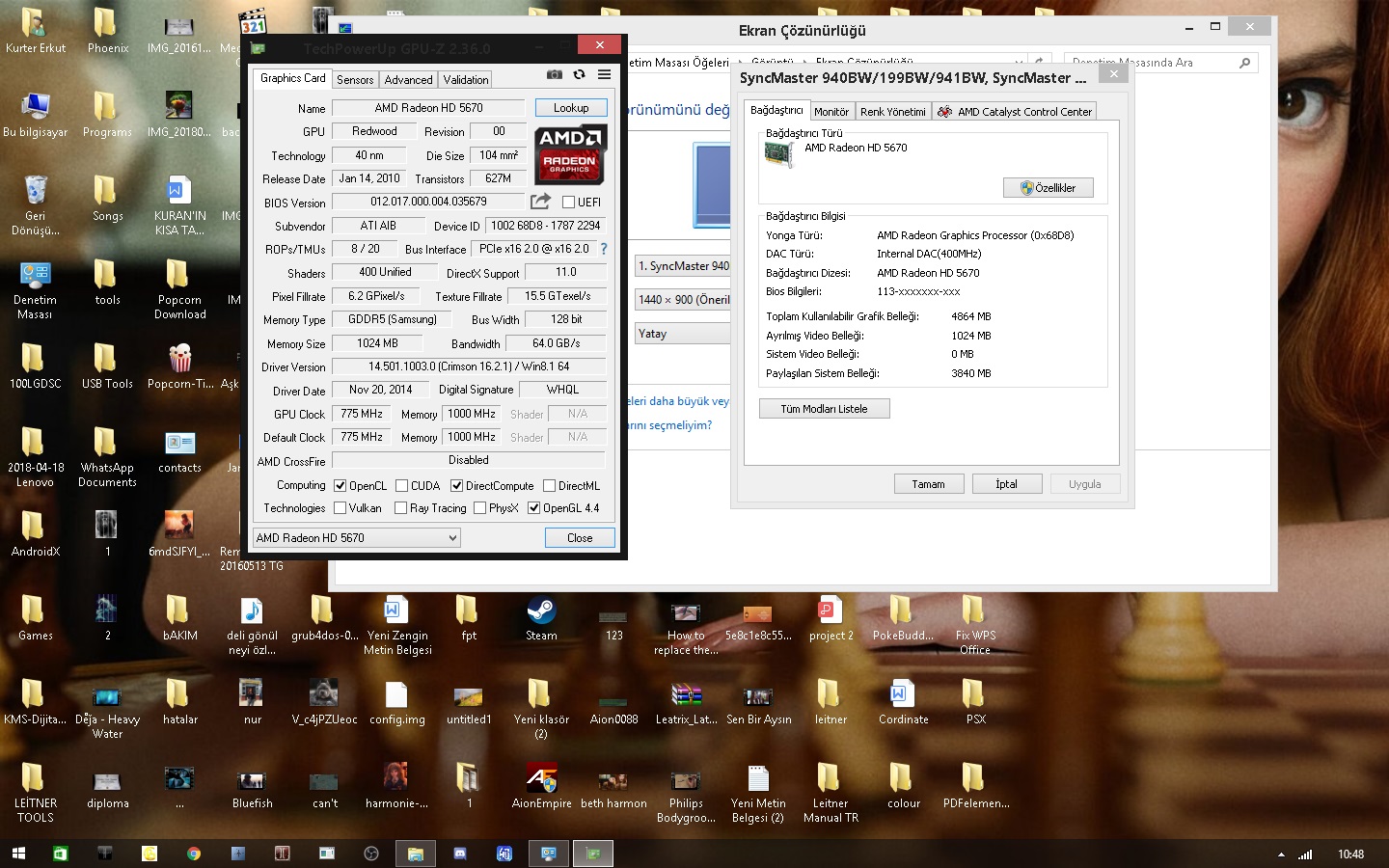Open the Yatay orientation dropdown

coord(682,334)
